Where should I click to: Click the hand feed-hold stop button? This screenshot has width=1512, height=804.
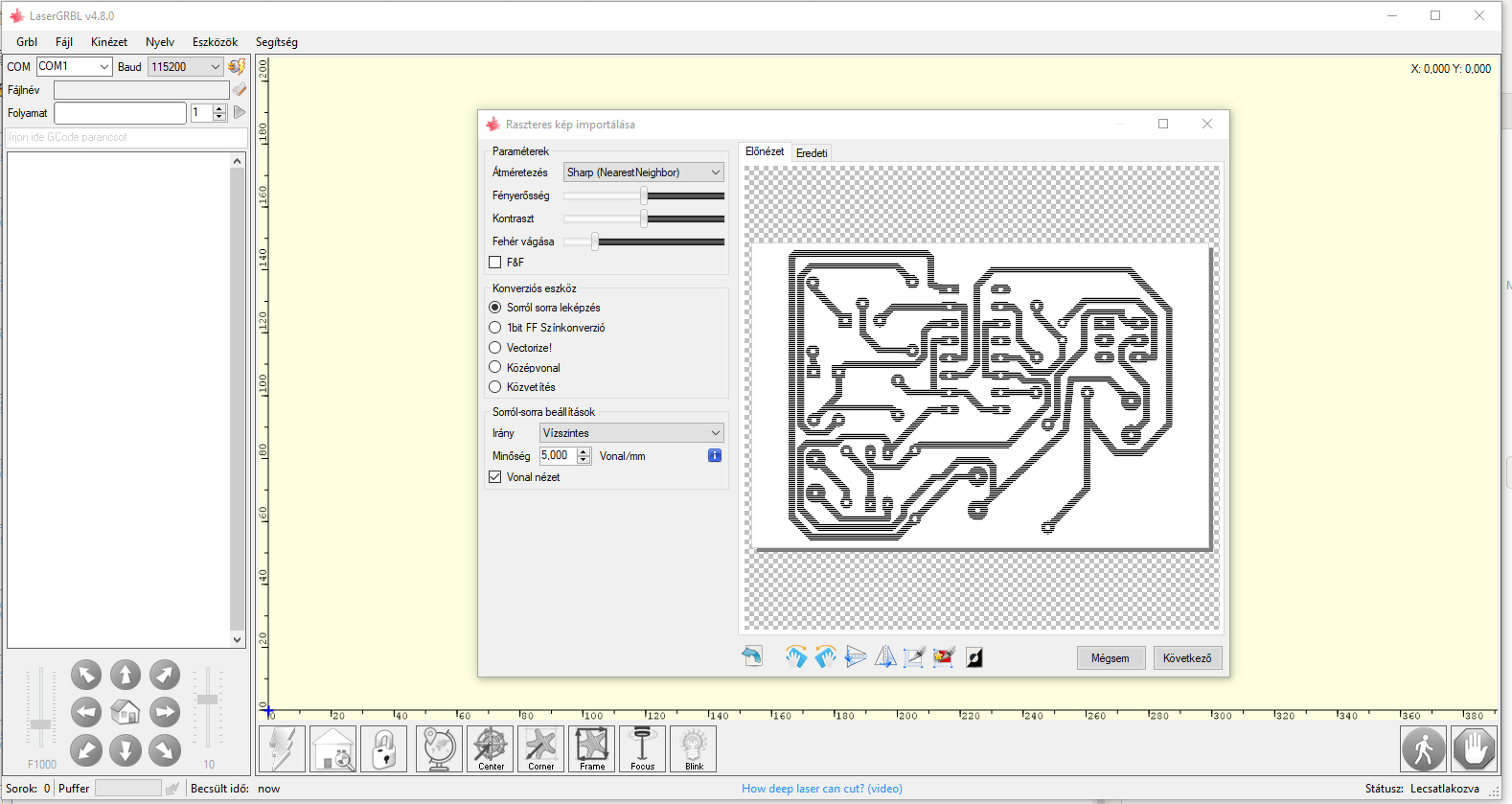1474,748
